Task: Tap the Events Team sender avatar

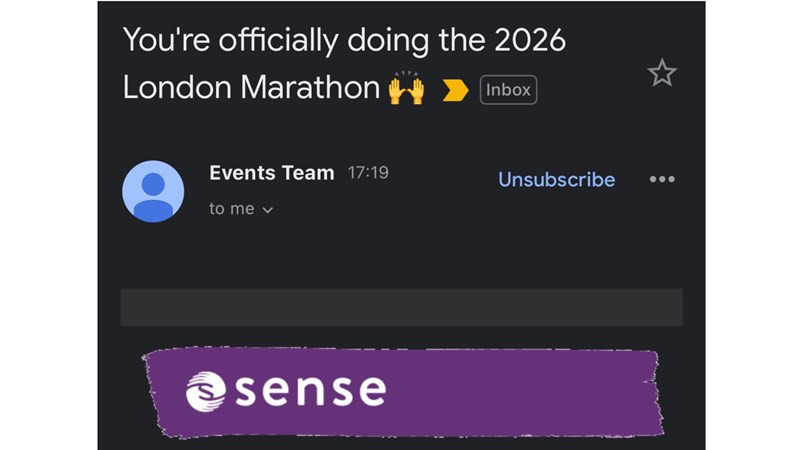Action: [x=153, y=191]
